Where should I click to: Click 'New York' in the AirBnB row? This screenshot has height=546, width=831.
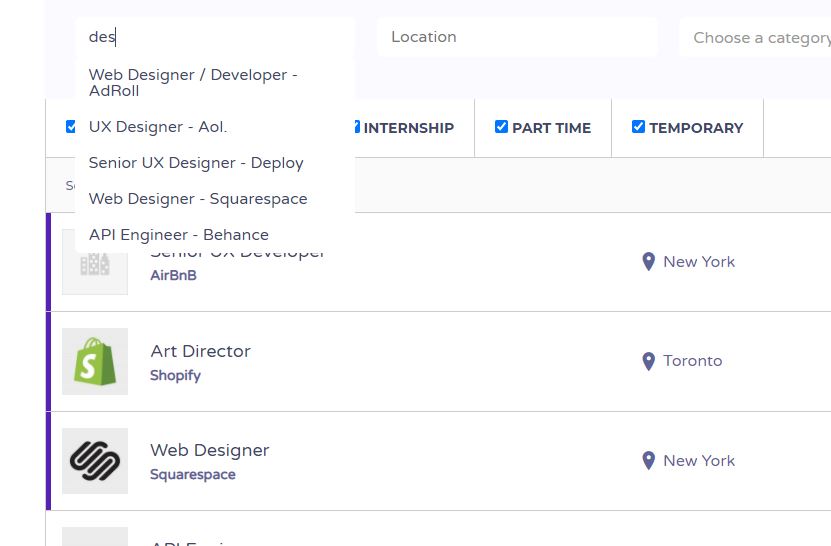tap(699, 261)
